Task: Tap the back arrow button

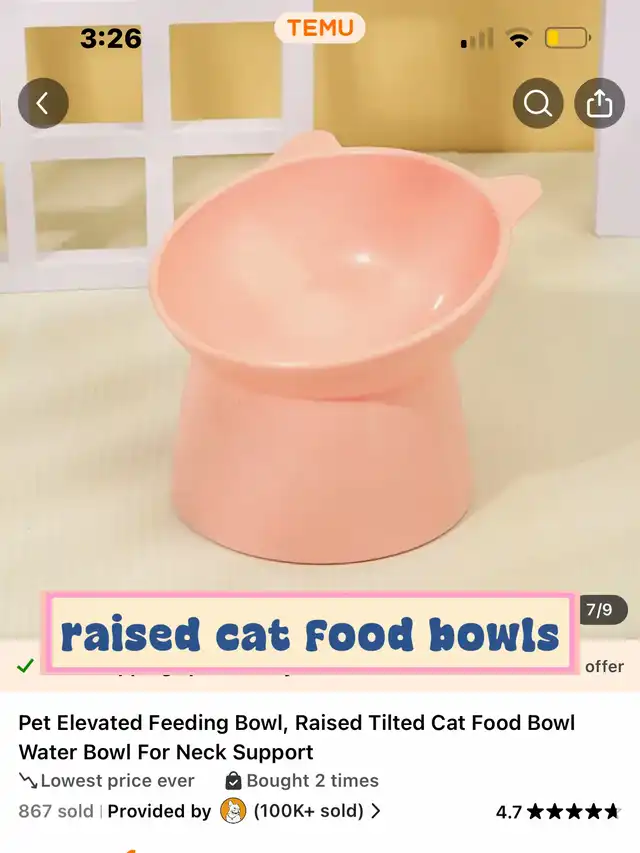Action: point(43,103)
